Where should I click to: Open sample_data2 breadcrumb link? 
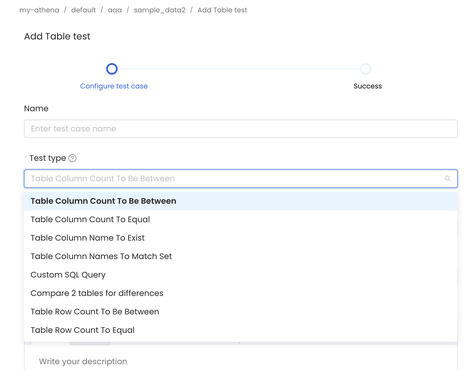tap(159, 10)
